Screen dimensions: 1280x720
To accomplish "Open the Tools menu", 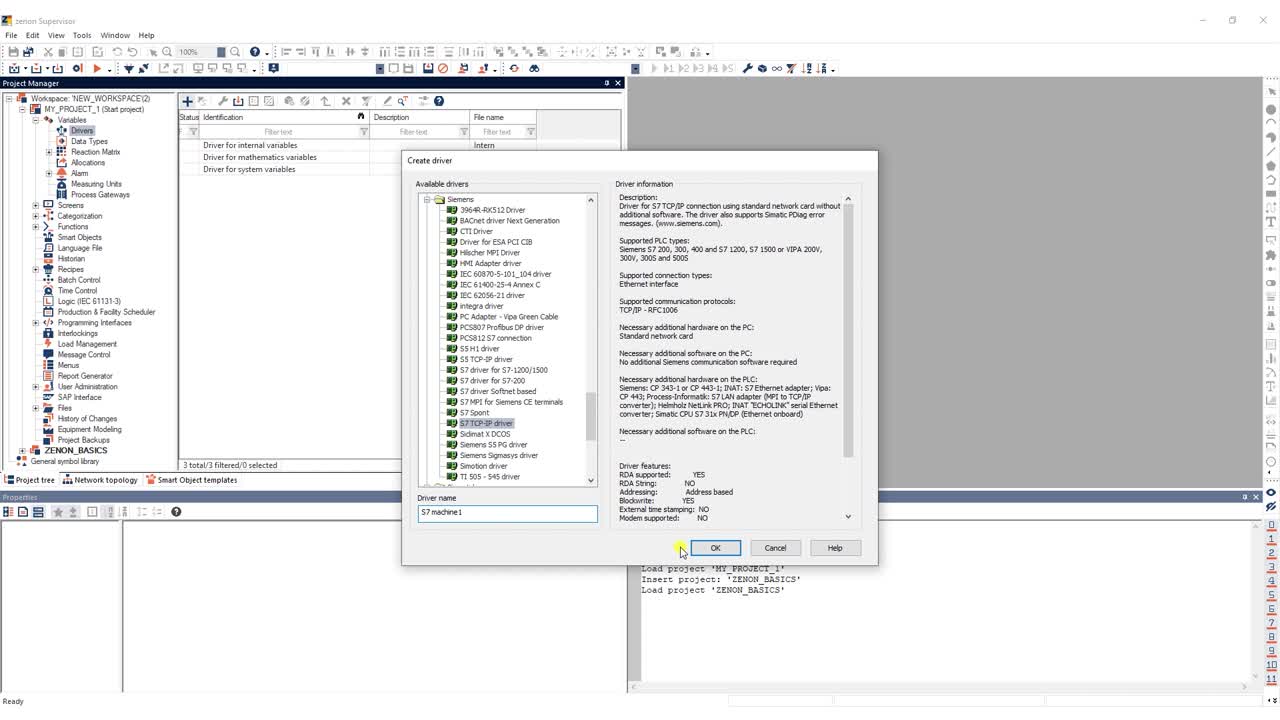I will click(x=82, y=35).
